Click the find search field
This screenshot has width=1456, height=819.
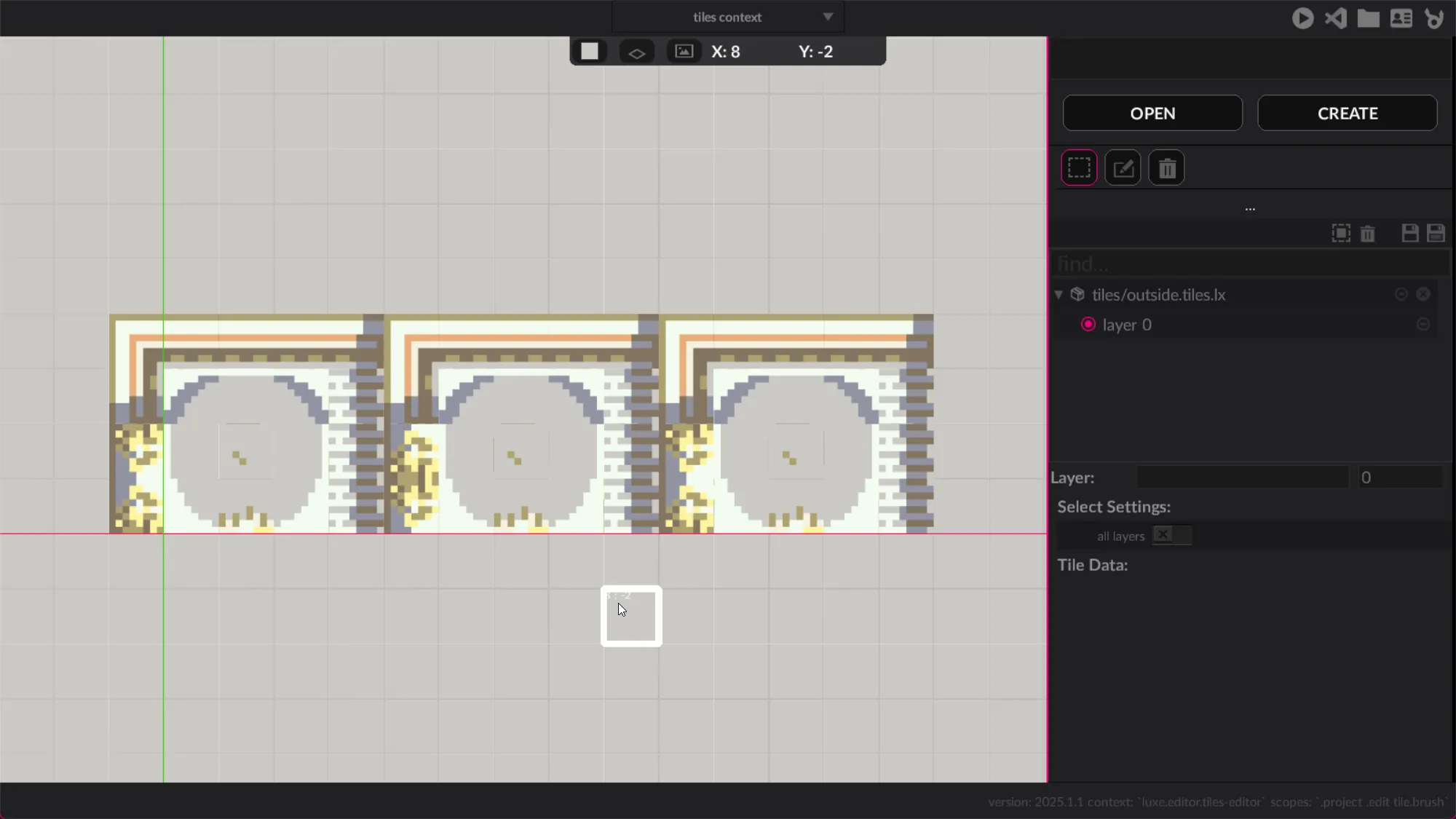[x=1249, y=264]
